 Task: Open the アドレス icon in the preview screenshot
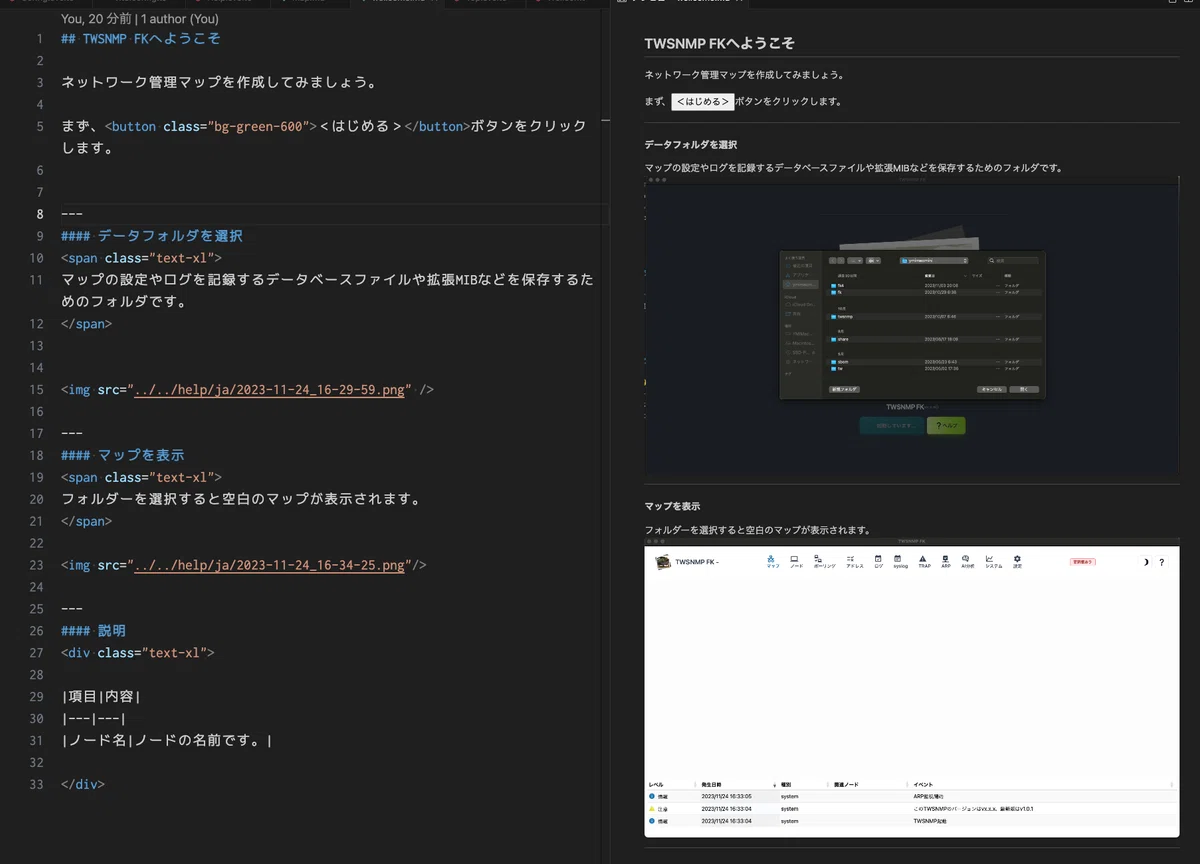click(854, 562)
